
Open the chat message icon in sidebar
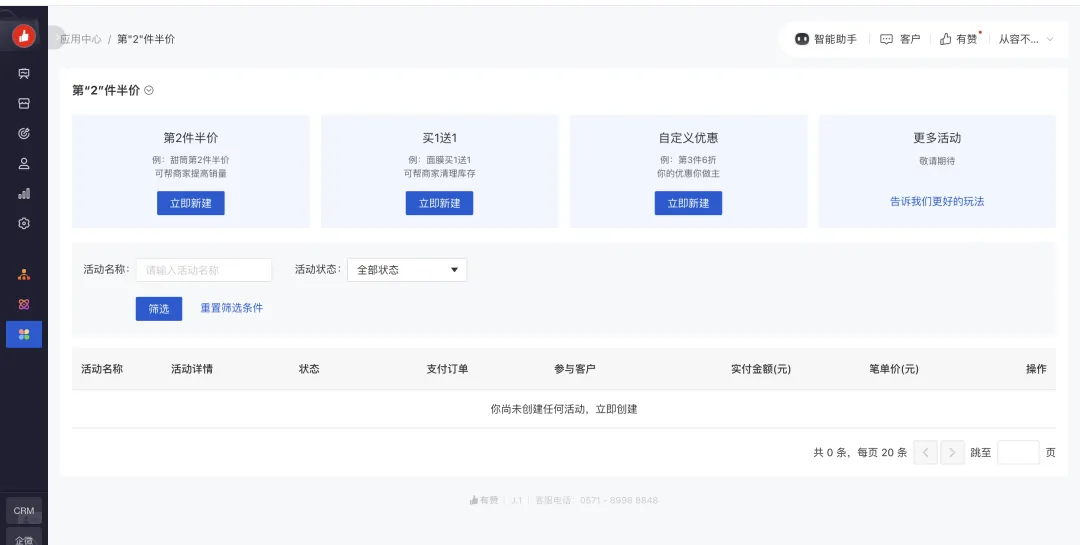[x=24, y=74]
